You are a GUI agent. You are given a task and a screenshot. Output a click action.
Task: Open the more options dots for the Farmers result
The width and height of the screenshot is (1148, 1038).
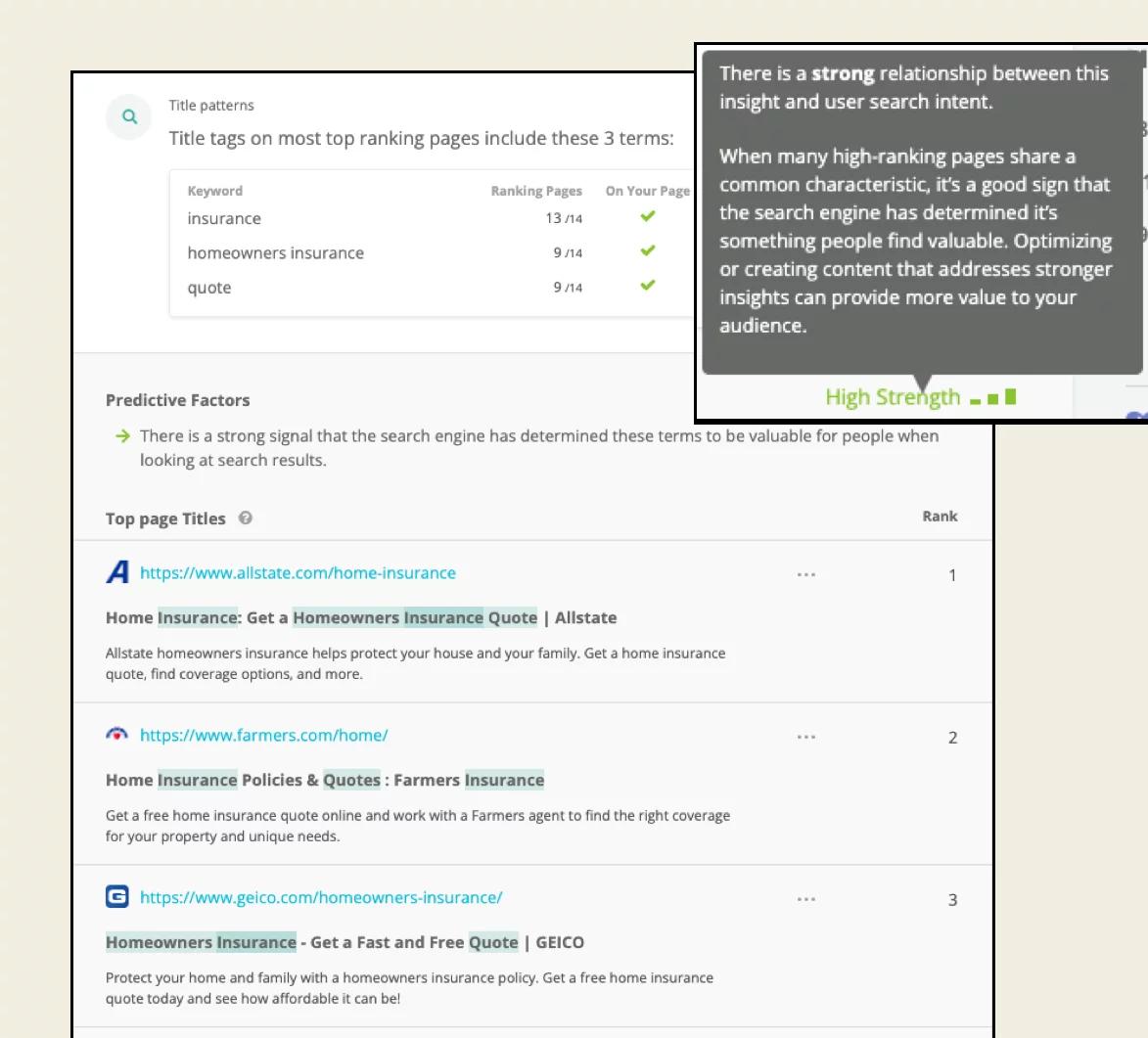click(806, 737)
